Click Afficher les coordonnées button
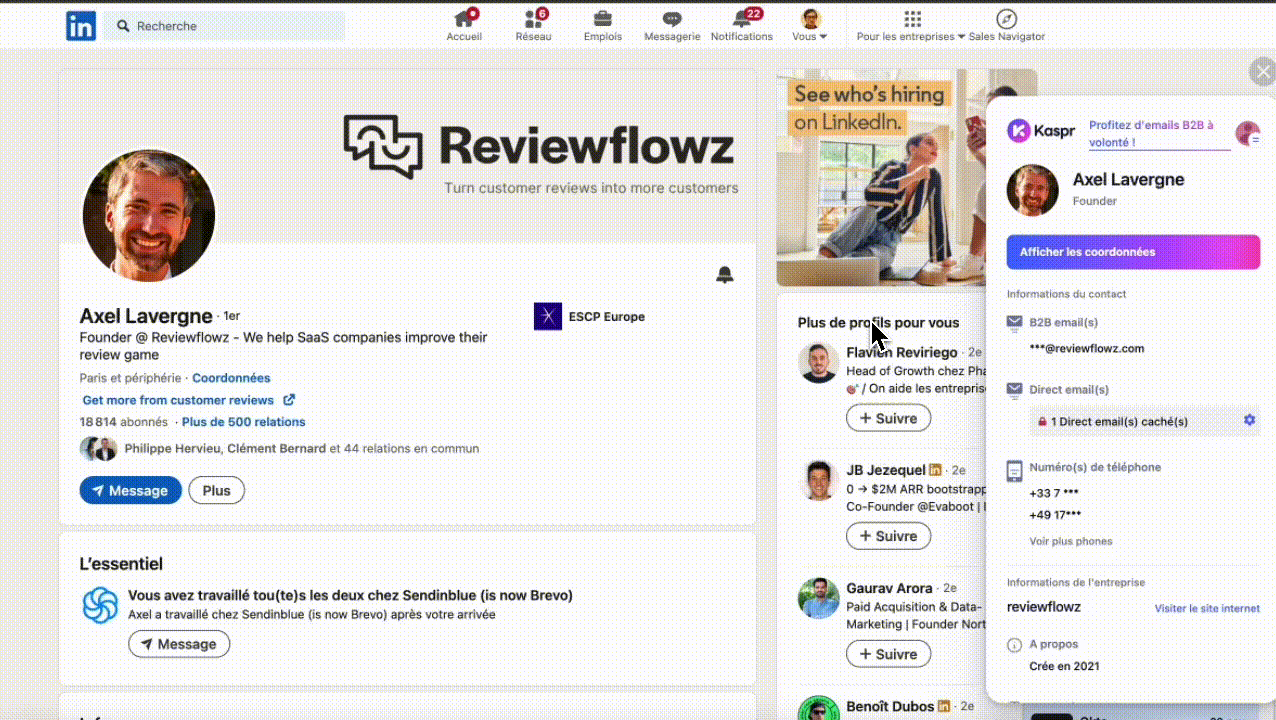Viewport: 1276px width, 720px height. pyautogui.click(x=1133, y=252)
